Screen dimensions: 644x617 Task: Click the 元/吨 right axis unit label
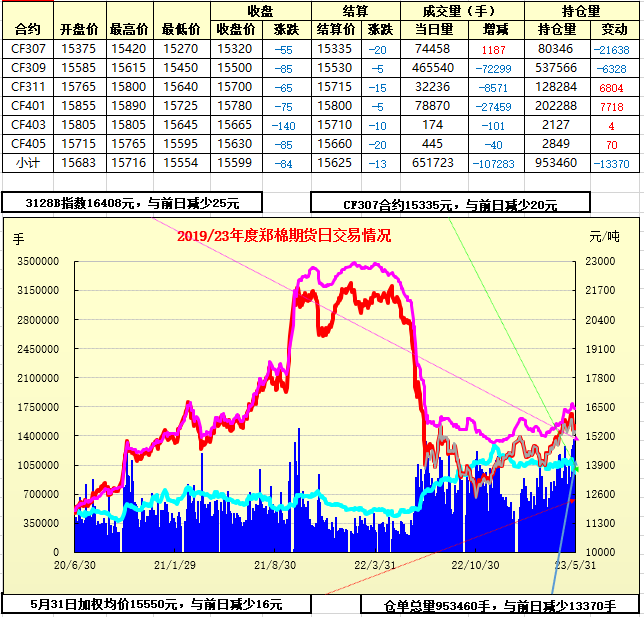click(604, 237)
